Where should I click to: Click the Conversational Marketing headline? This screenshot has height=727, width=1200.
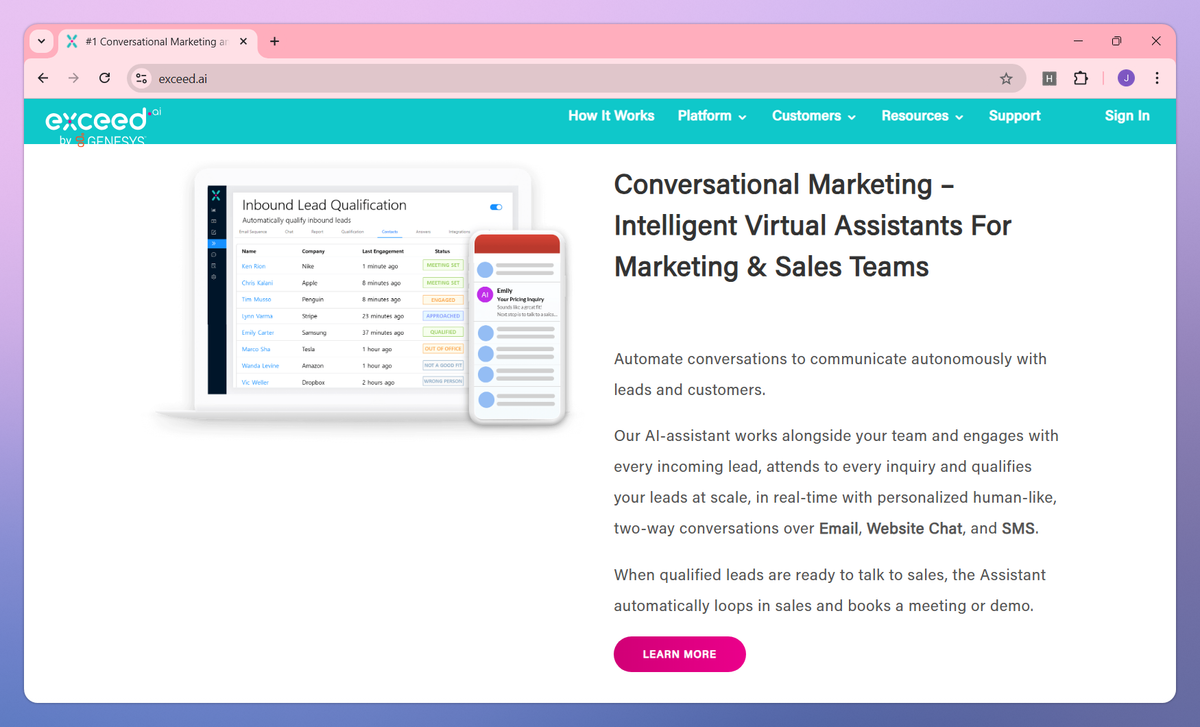[x=813, y=226]
